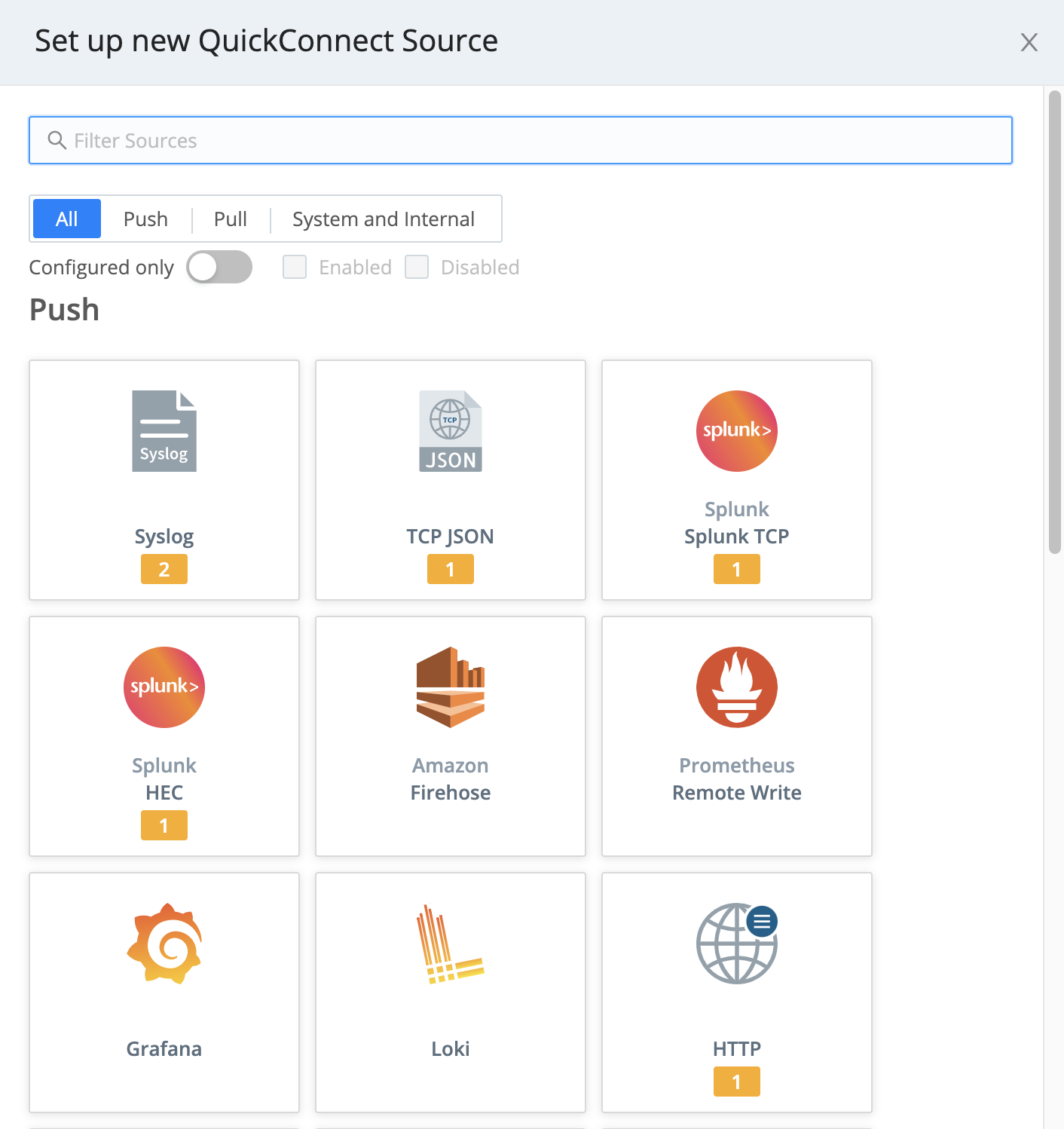Open the Amazon Firehose source
The width and height of the screenshot is (1064, 1129).
[450, 687]
